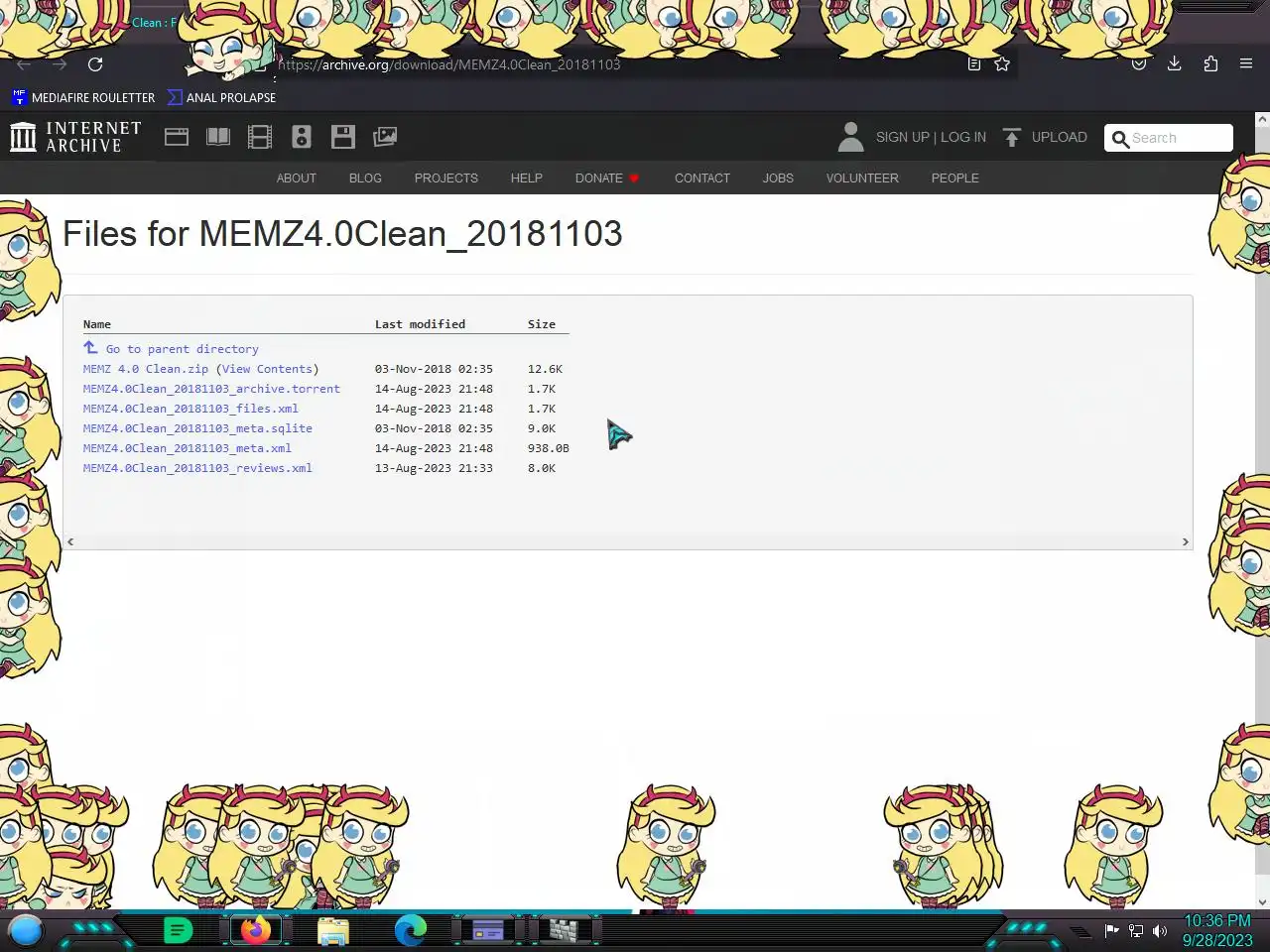Viewport: 1270px width, 952px height.
Task: Download MEMZ 4.0 Clean.zip file
Action: pyautogui.click(x=146, y=369)
